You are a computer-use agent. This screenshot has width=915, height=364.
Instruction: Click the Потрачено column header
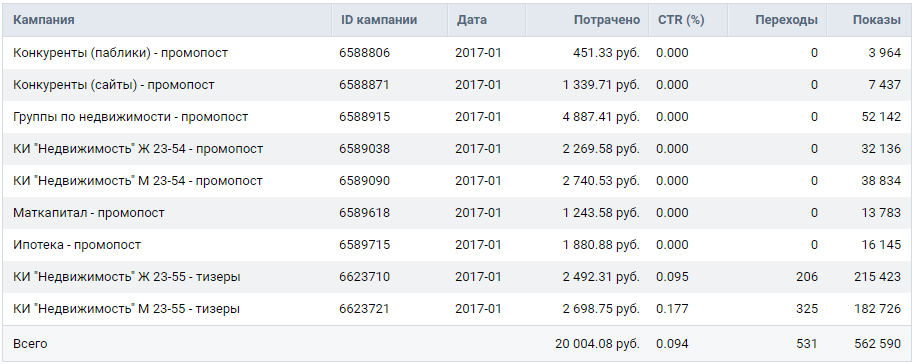tap(607, 20)
